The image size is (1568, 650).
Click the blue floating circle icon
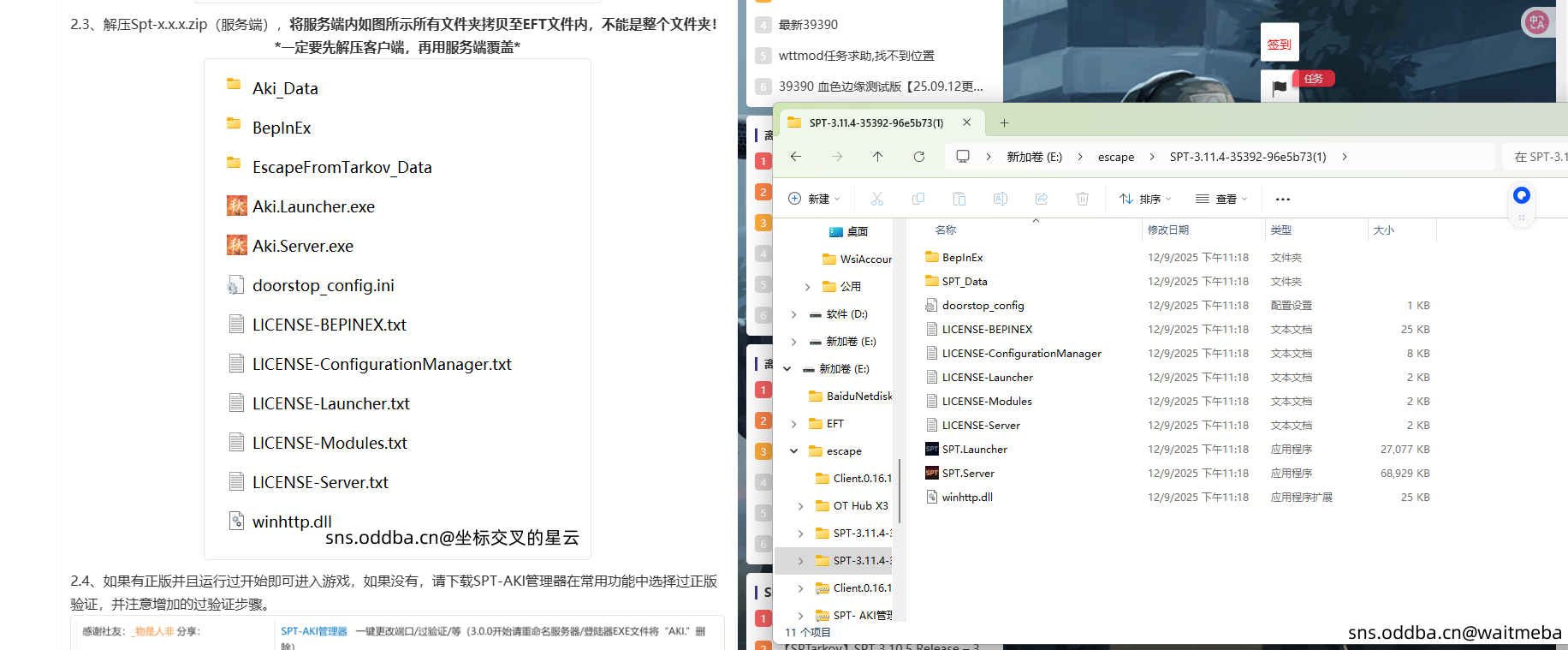(1522, 195)
